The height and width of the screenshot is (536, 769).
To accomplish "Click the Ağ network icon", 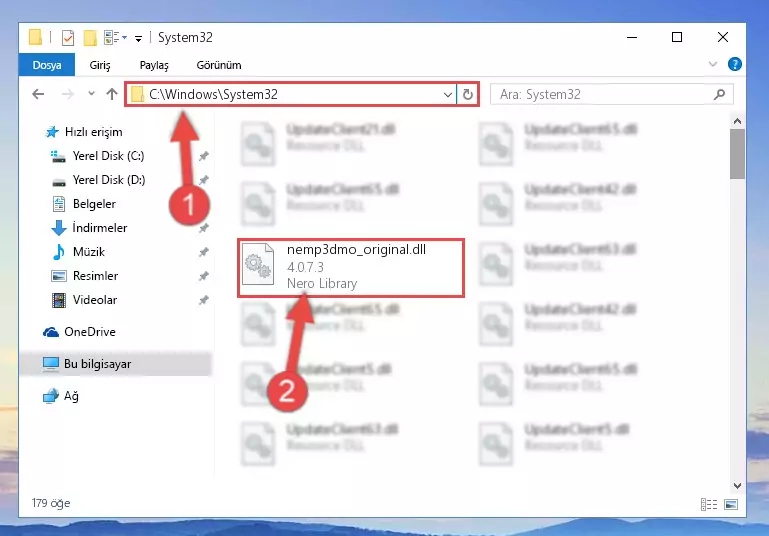I will coord(51,396).
